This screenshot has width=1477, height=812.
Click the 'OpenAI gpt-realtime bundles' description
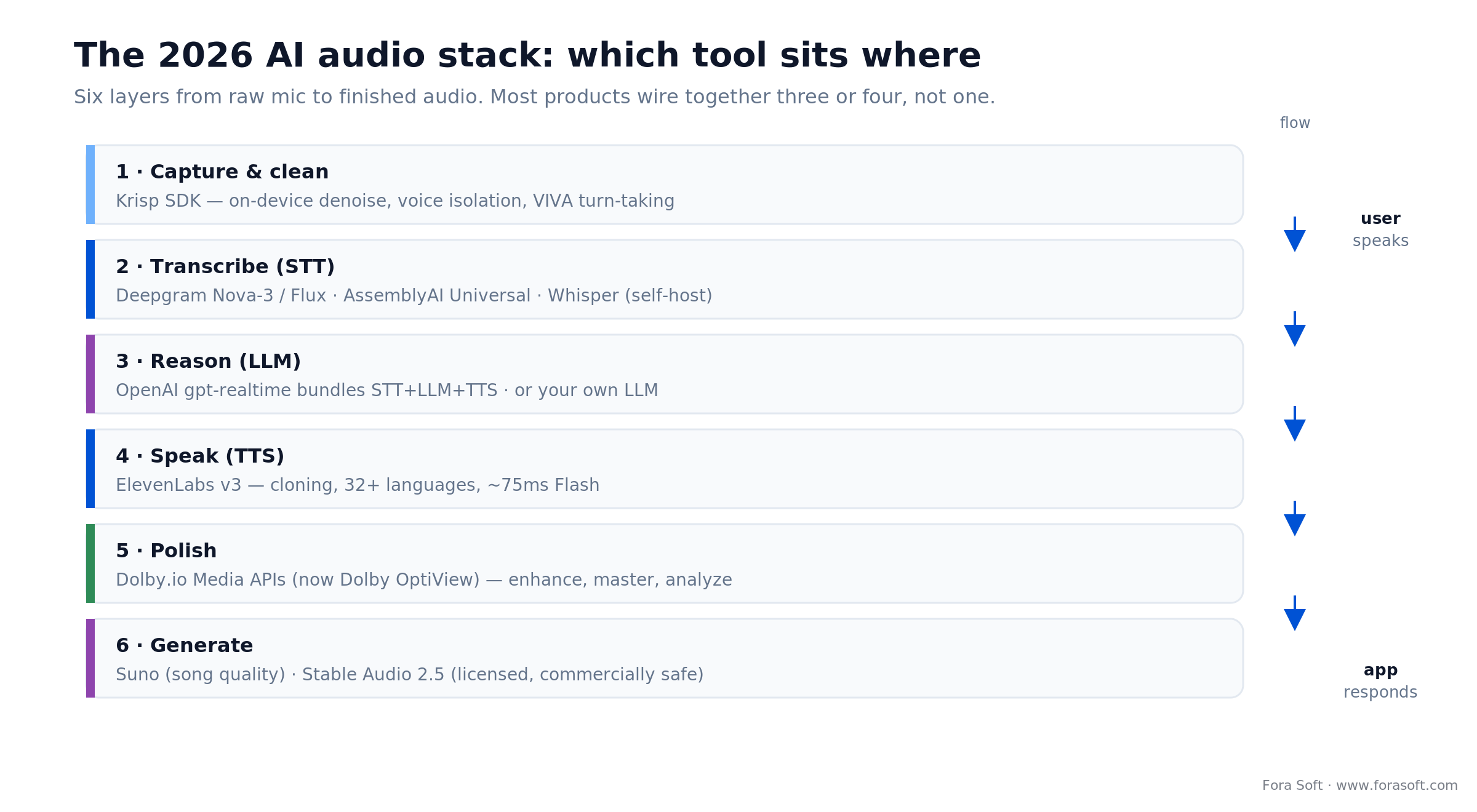pyautogui.click(x=386, y=391)
